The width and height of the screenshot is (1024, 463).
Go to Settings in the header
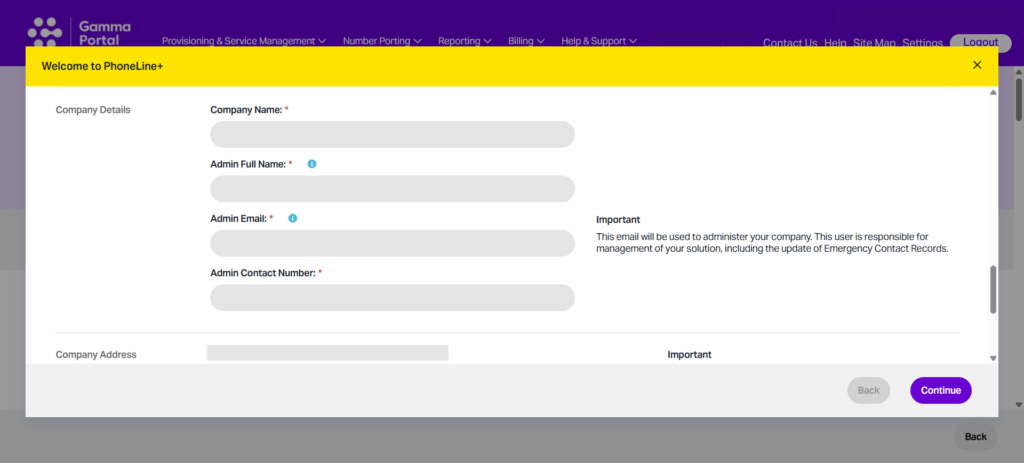(922, 42)
